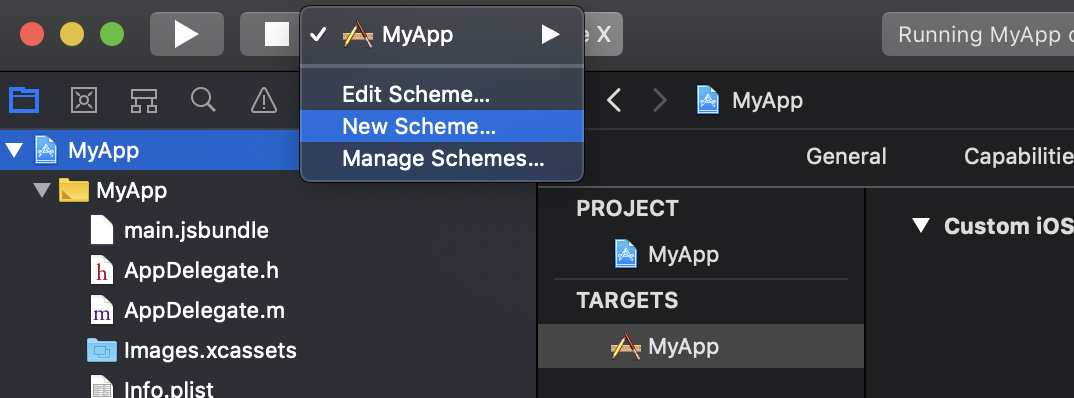Open the Project navigator folder icon

(24, 101)
